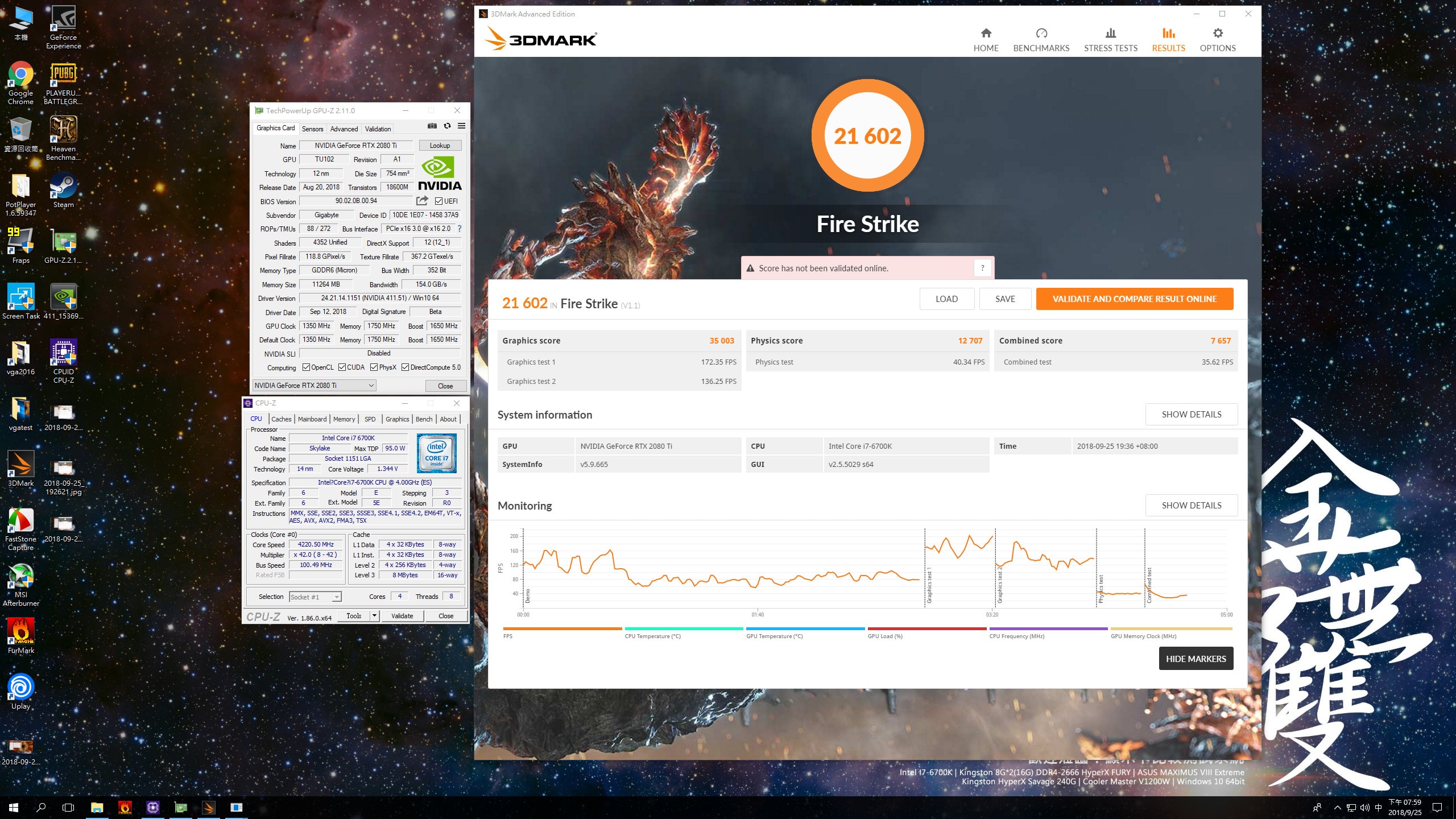Click the GPU Load legend bar

coord(927,628)
